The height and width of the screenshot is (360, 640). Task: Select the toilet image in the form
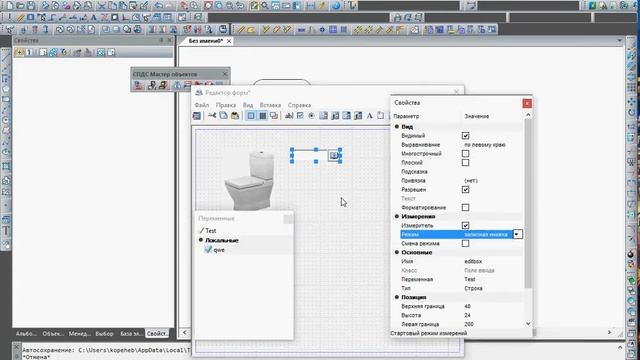point(249,180)
